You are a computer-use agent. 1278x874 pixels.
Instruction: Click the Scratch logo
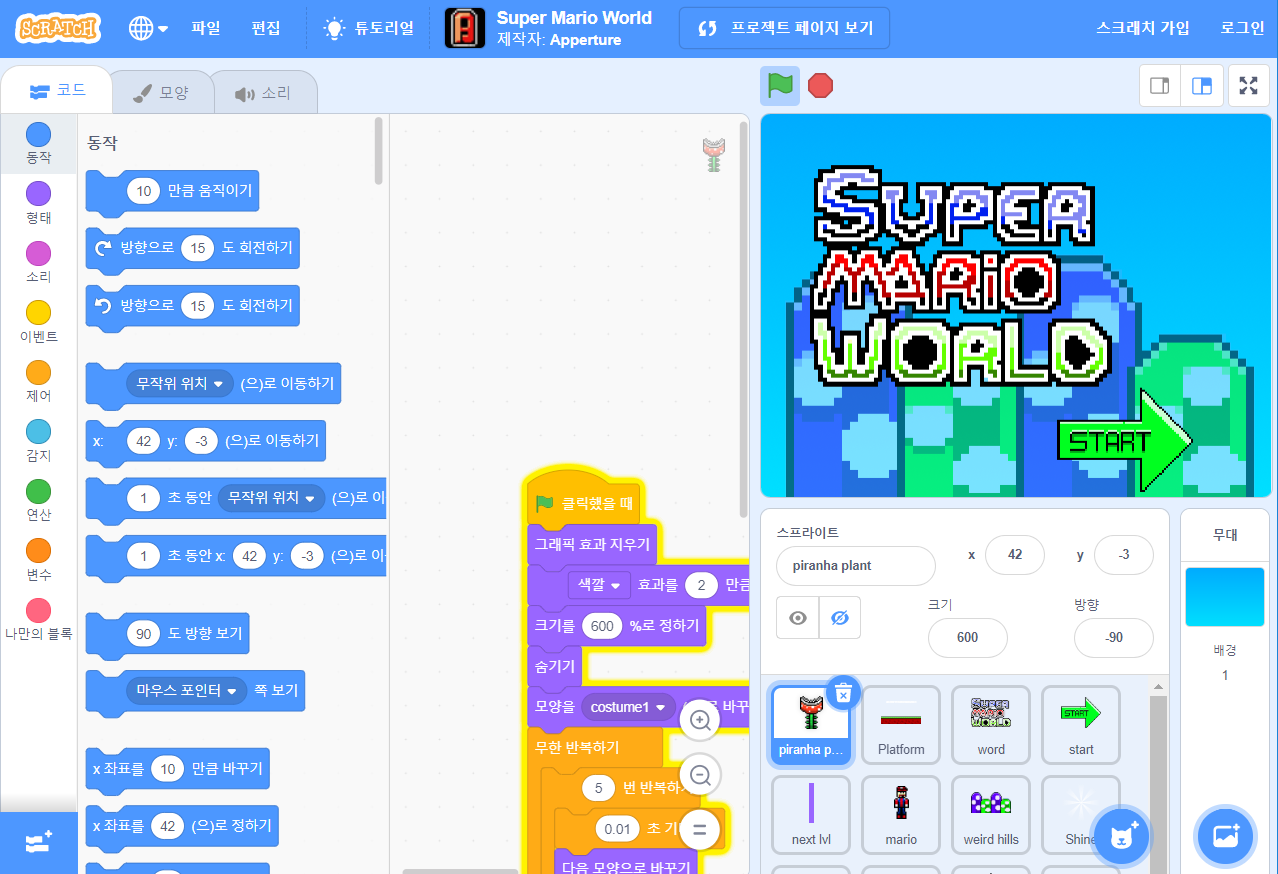coord(58,28)
